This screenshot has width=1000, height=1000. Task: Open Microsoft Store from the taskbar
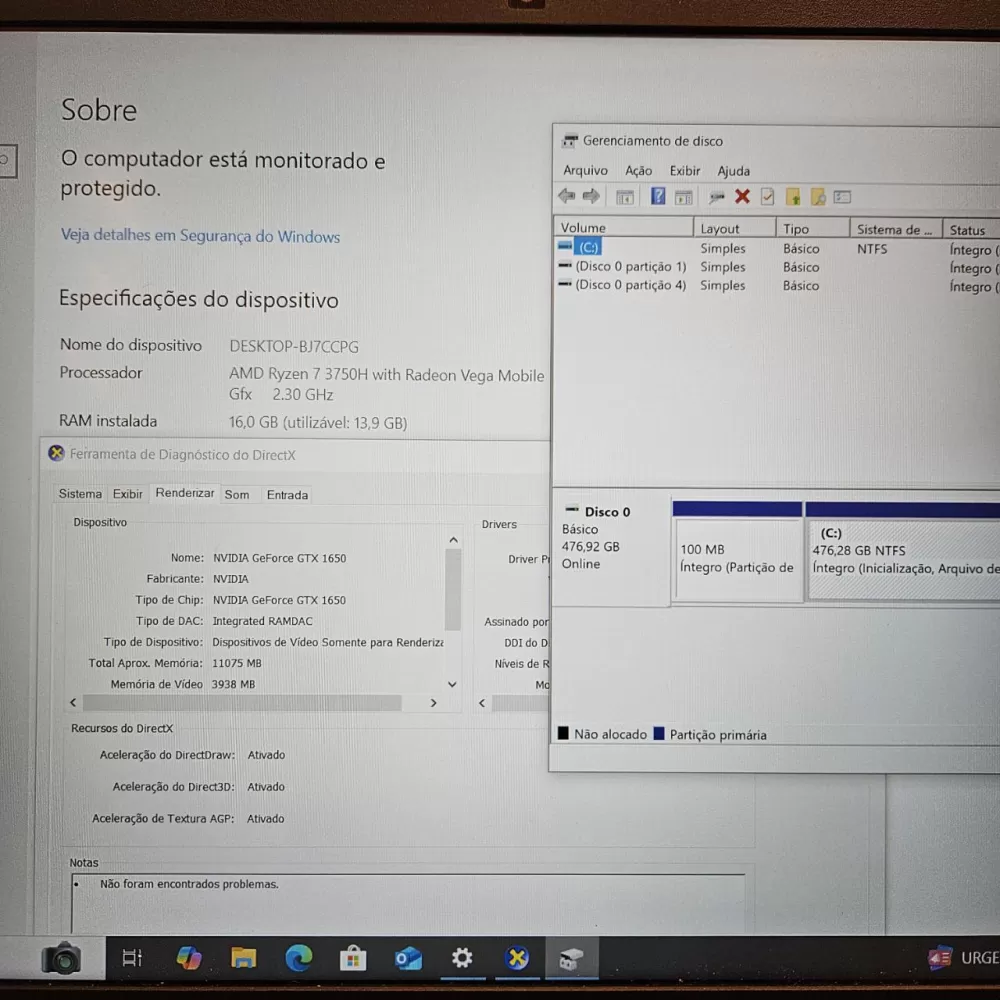(x=353, y=958)
